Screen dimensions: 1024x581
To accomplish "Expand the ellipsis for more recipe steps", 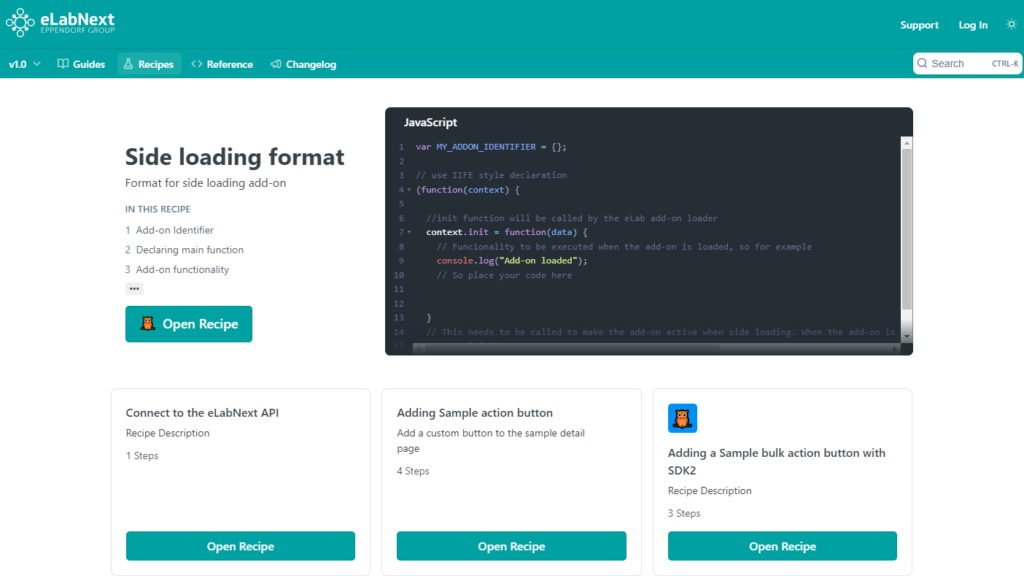I will [134, 289].
